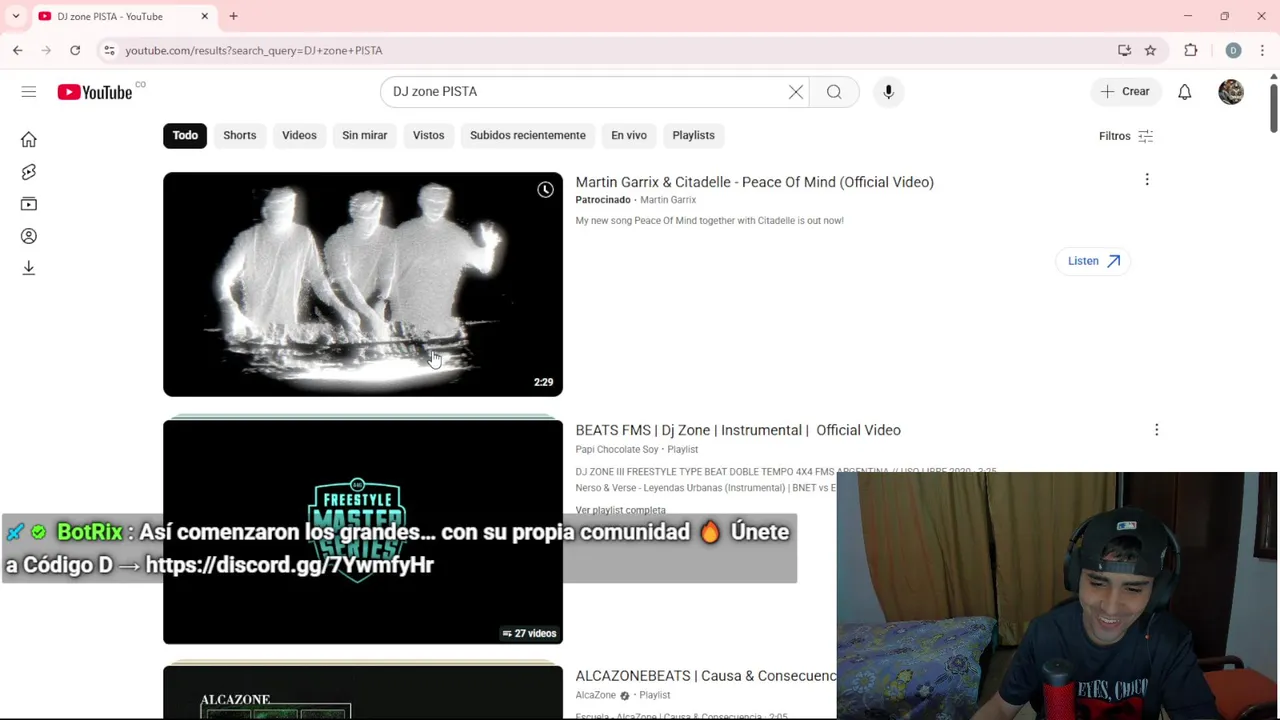Select the Videos filter chip

[x=299, y=136]
